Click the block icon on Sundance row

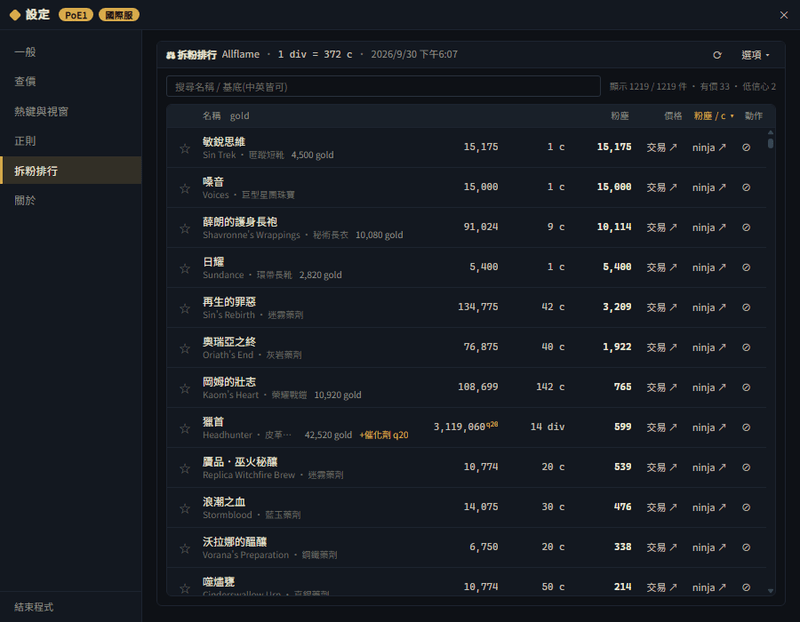coord(746,267)
